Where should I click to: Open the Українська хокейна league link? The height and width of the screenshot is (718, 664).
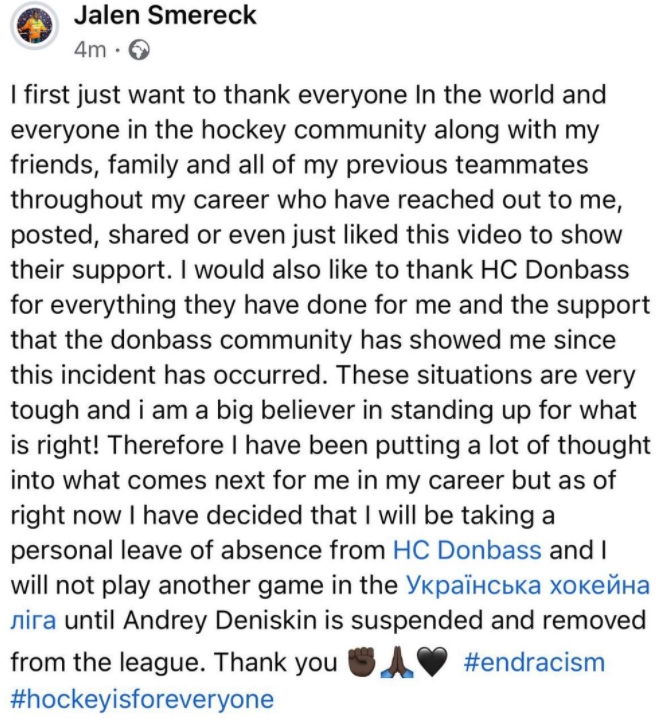[x=528, y=585]
